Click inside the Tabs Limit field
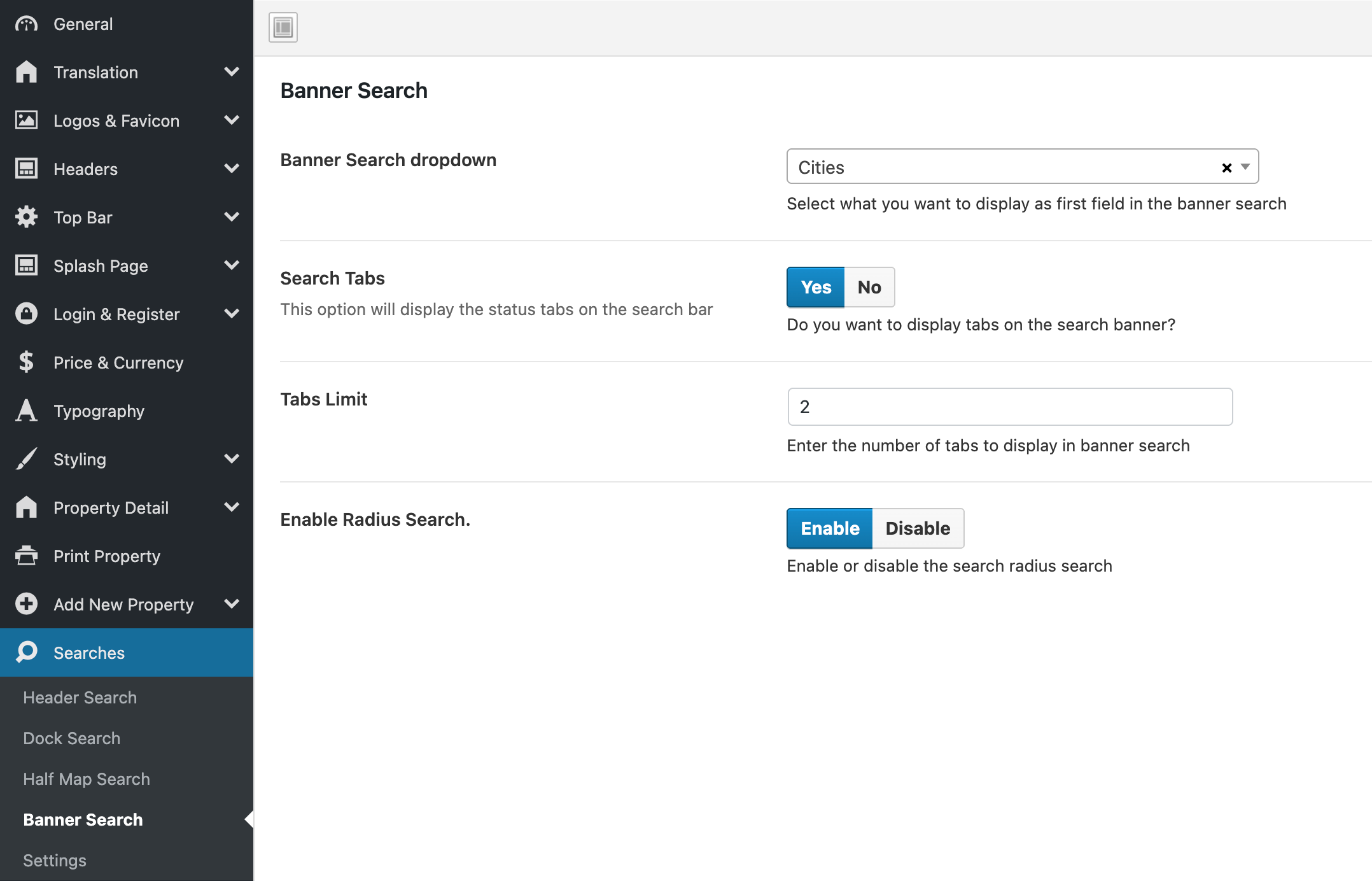The height and width of the screenshot is (881, 1372). click(x=1009, y=407)
